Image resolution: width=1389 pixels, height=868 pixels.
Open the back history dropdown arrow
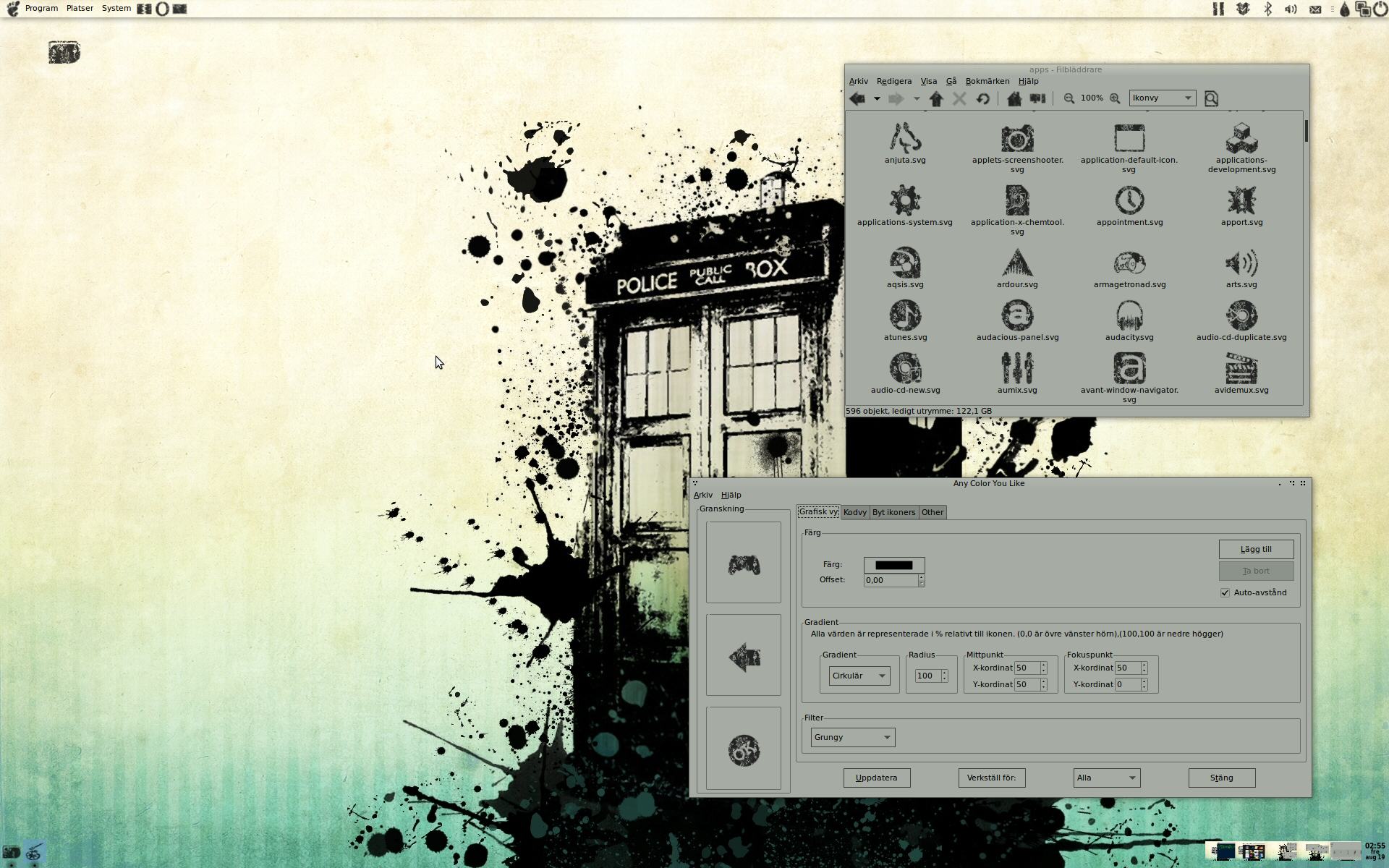click(877, 98)
